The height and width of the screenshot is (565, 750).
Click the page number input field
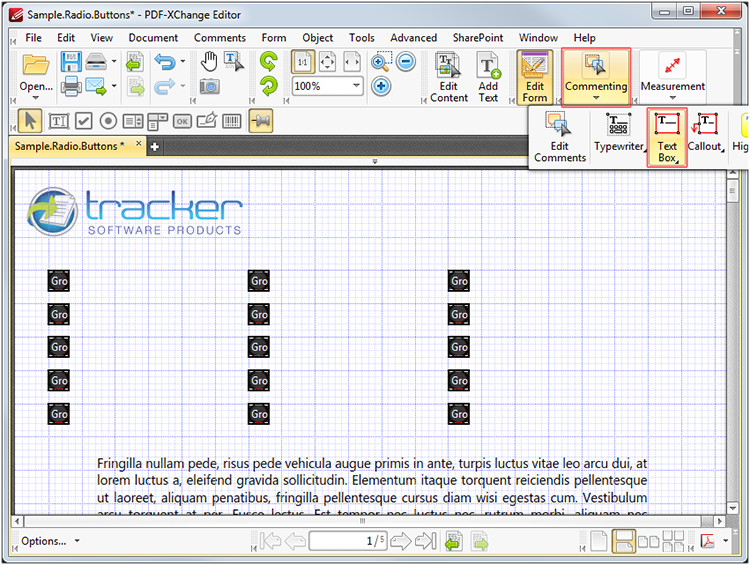(348, 541)
